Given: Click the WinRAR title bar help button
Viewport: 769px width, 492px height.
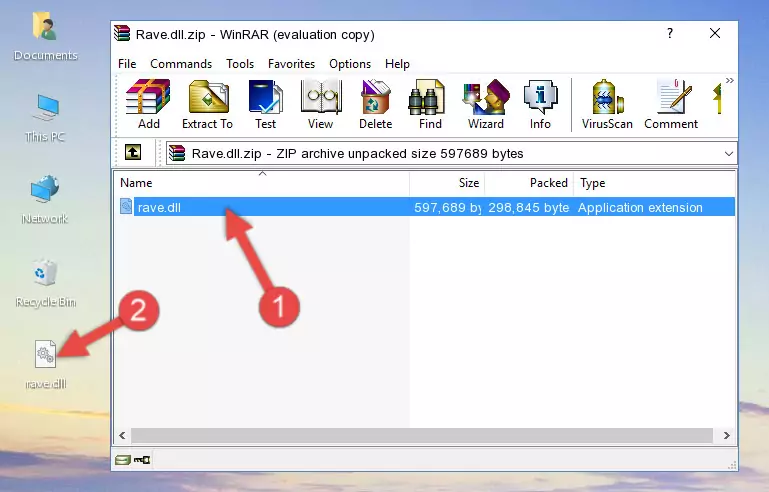Looking at the screenshot, I should point(670,33).
